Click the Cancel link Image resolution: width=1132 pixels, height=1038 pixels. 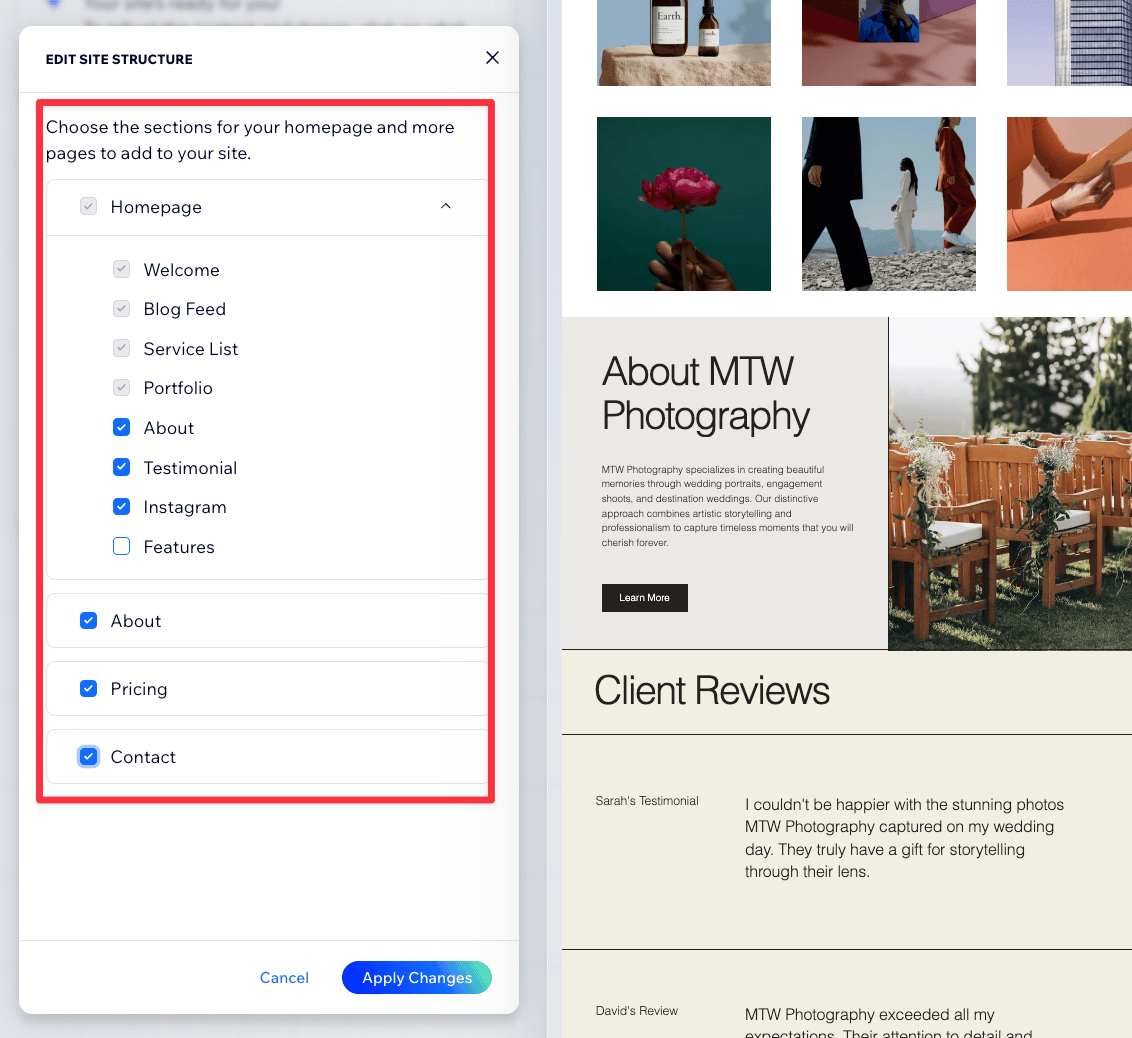pyautogui.click(x=284, y=978)
